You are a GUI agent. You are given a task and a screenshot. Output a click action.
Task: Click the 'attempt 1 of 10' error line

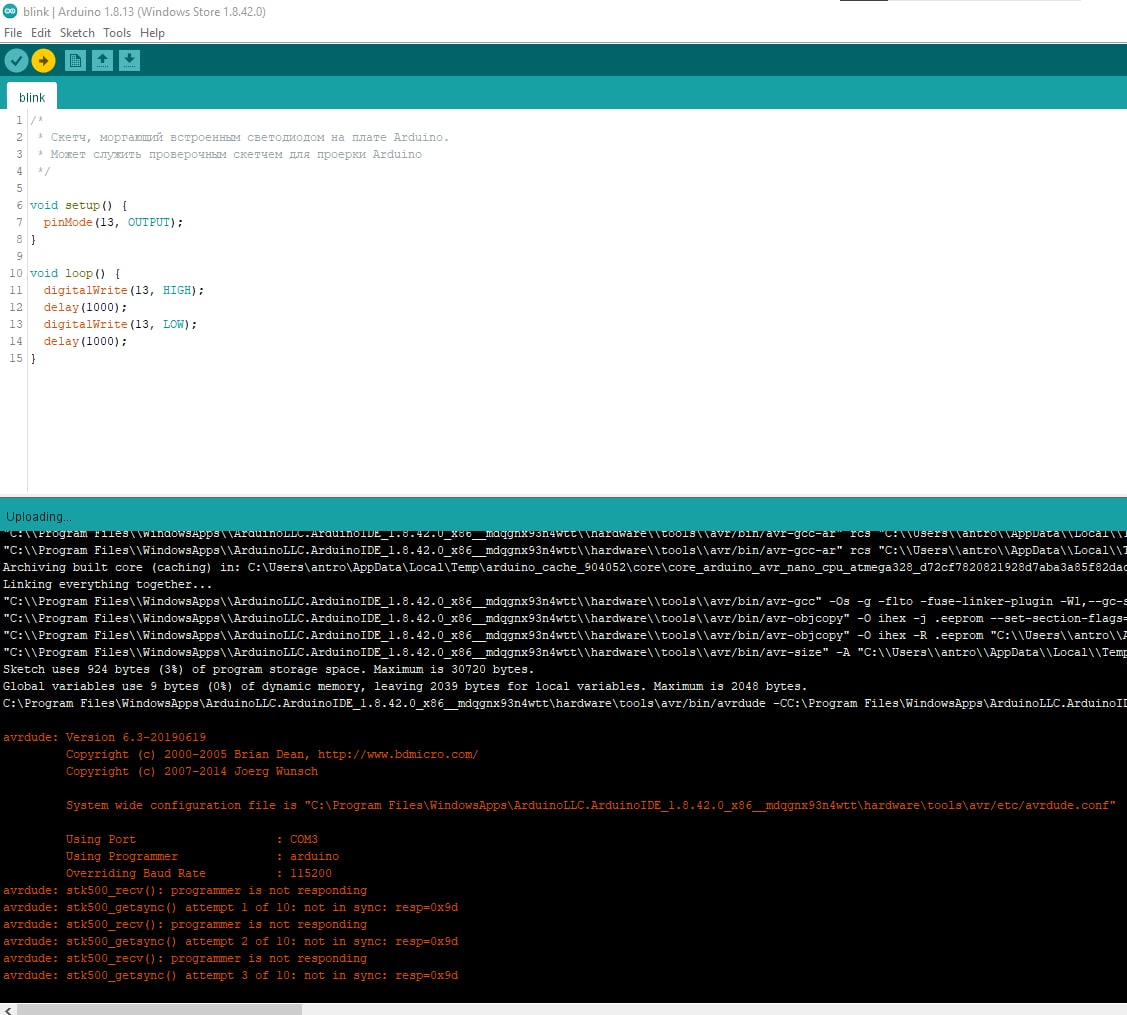(x=231, y=908)
